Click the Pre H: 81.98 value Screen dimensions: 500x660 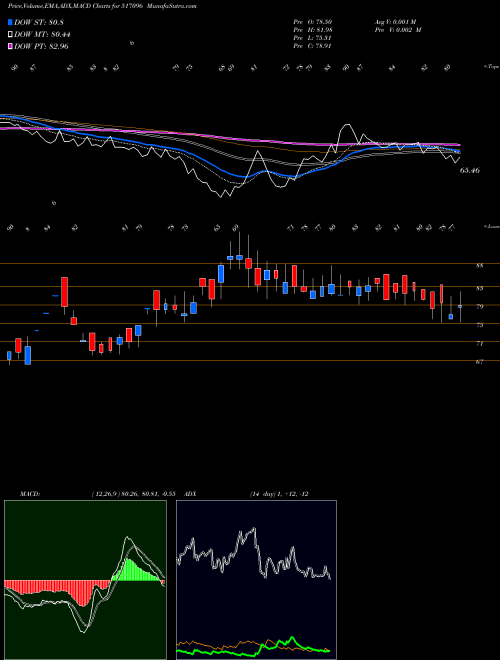[x=312, y=30]
